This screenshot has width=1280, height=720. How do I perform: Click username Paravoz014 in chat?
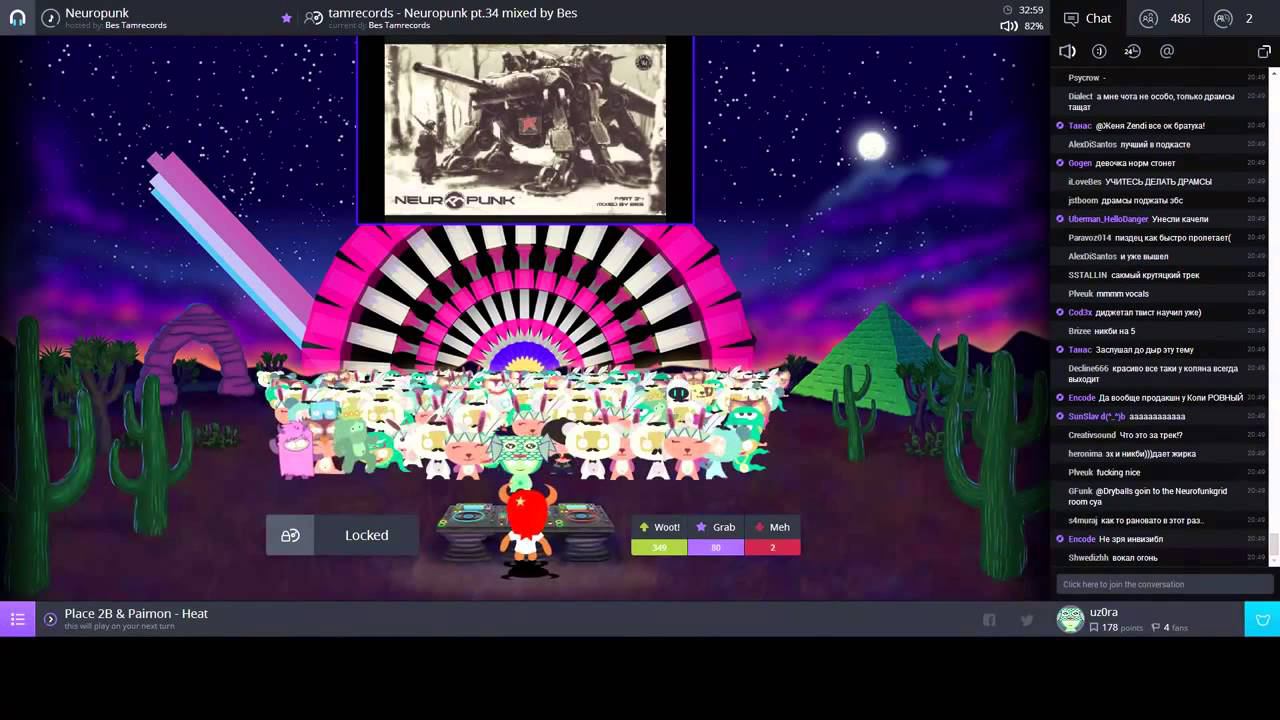pos(1090,238)
